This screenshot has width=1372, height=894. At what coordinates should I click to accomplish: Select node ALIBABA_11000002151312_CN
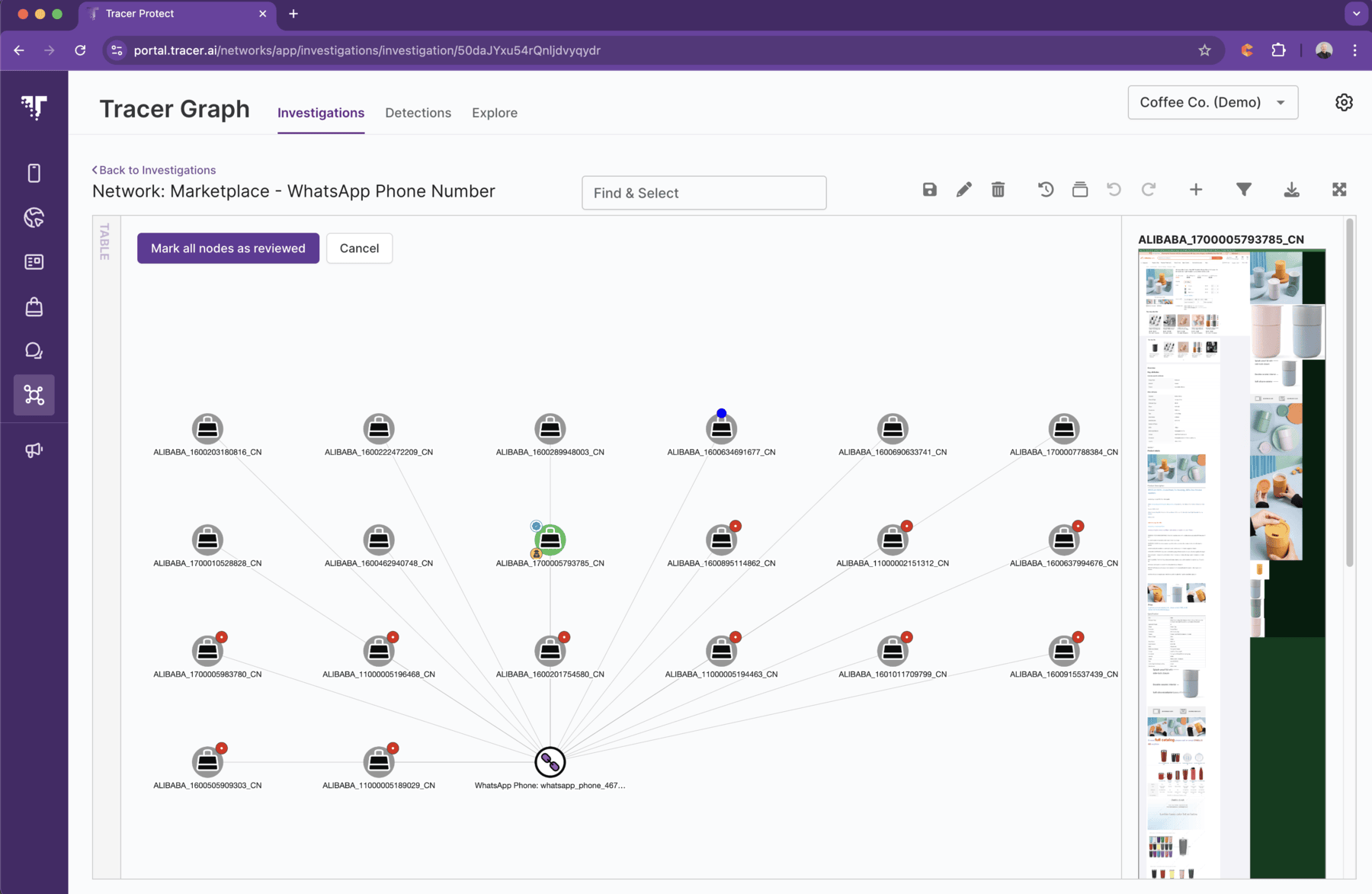(x=893, y=540)
